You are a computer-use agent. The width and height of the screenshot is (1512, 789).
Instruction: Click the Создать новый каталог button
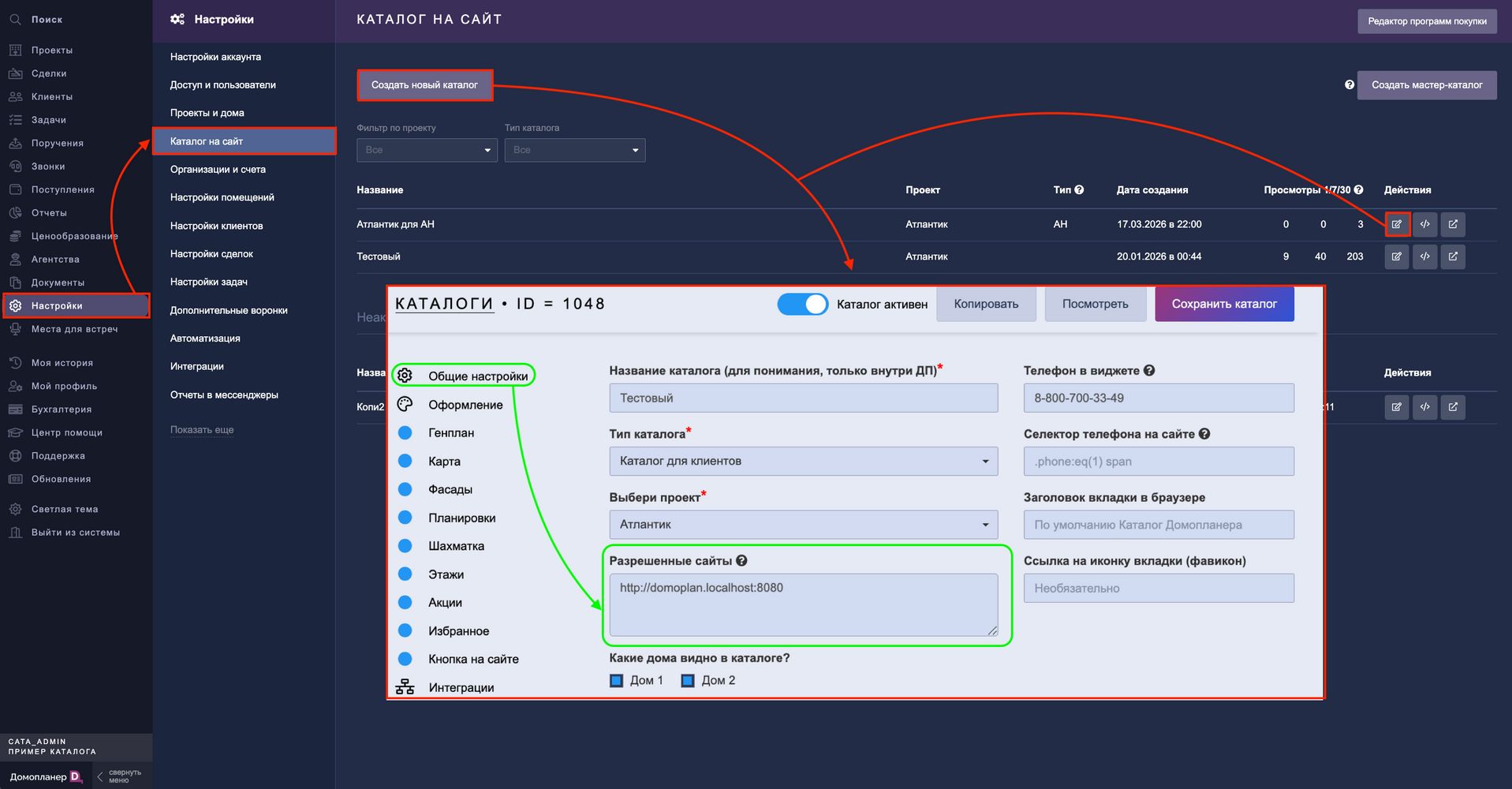click(x=424, y=85)
